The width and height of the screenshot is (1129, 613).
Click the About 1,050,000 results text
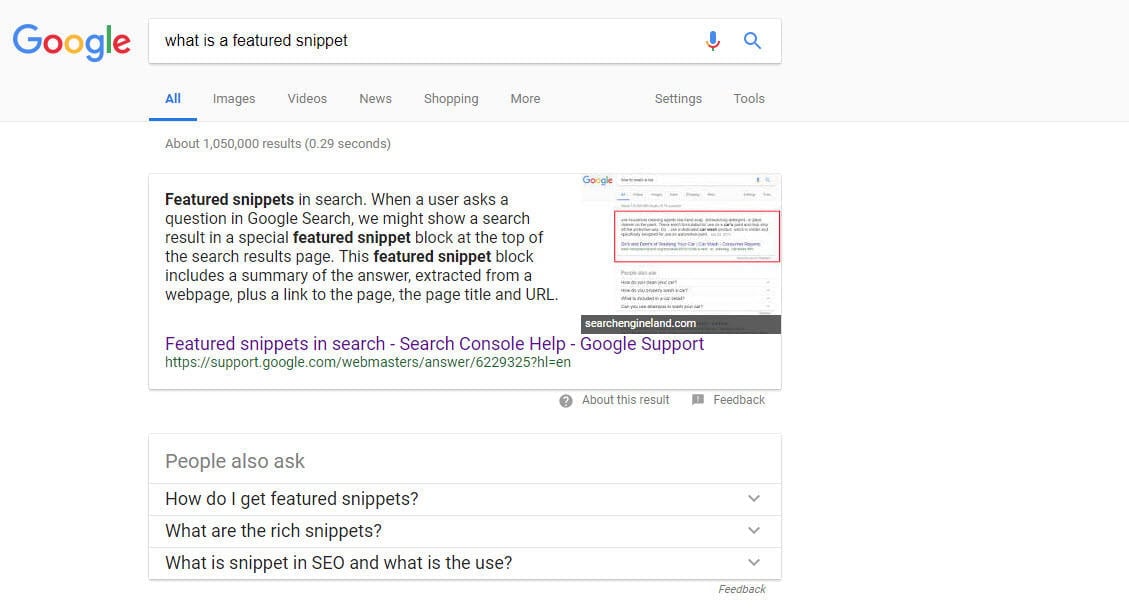pyautogui.click(x=278, y=143)
